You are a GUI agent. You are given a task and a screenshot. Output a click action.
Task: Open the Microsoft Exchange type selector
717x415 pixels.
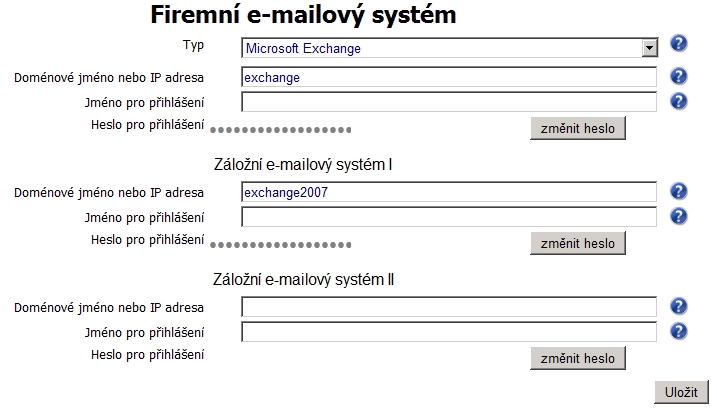pos(449,48)
